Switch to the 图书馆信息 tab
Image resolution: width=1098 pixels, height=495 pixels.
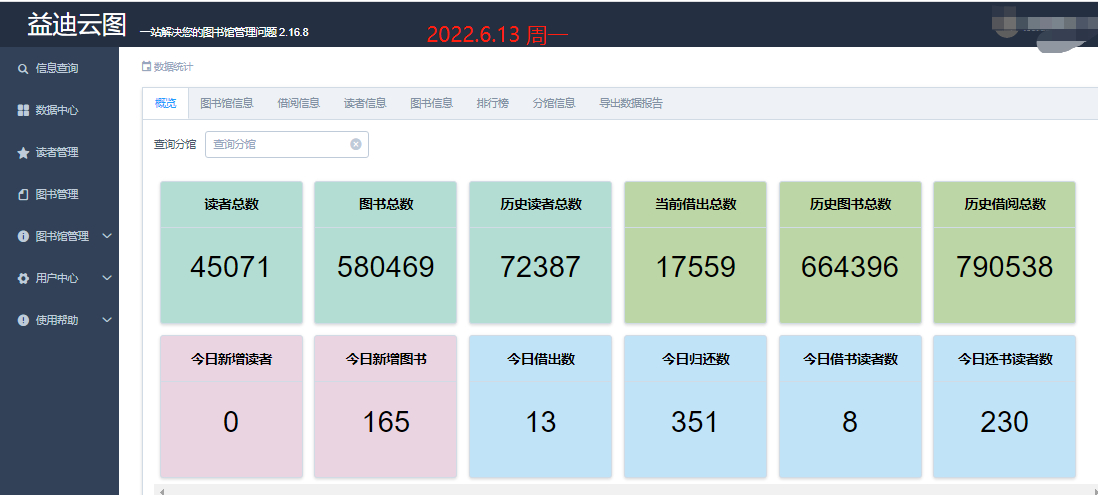click(226, 103)
